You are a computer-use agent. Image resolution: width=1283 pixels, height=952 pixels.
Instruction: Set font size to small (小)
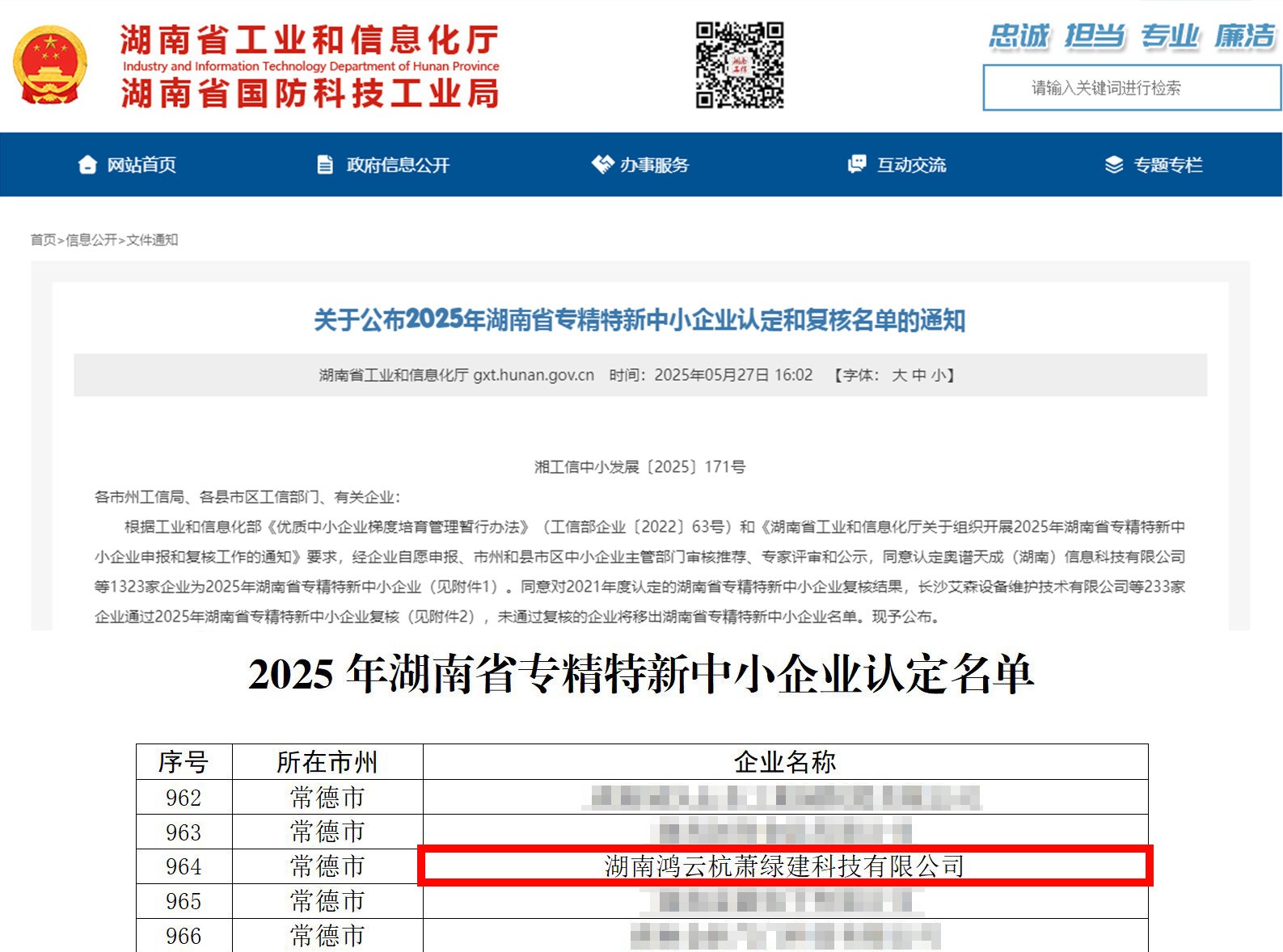pos(939,376)
